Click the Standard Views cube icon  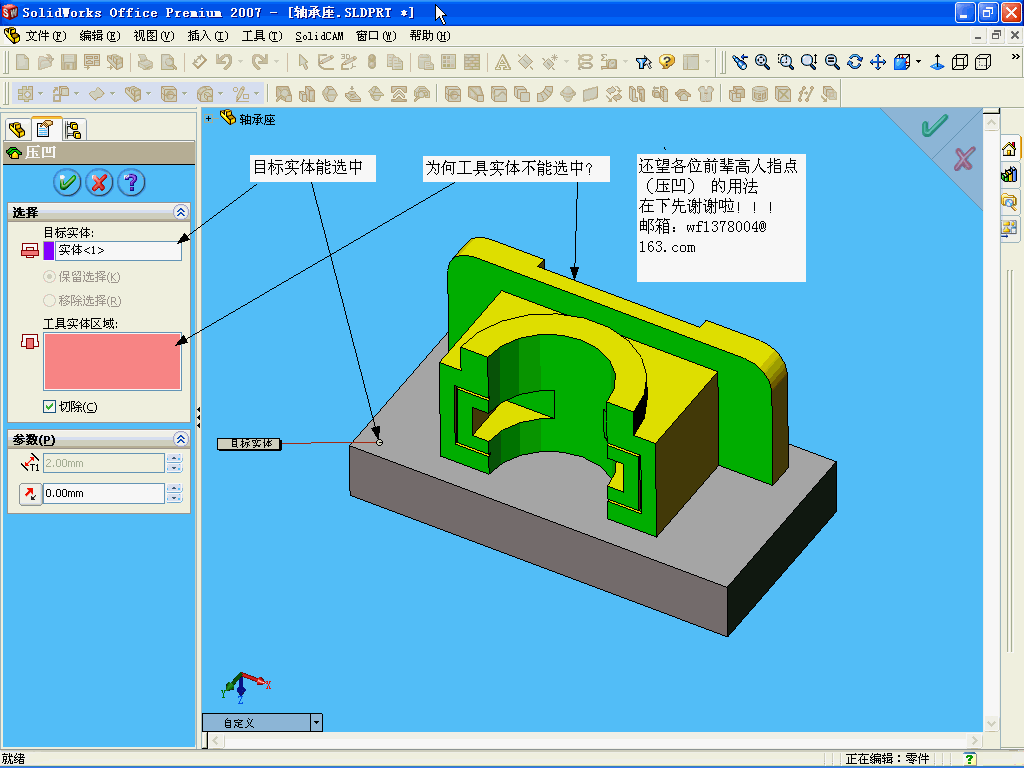click(902, 62)
